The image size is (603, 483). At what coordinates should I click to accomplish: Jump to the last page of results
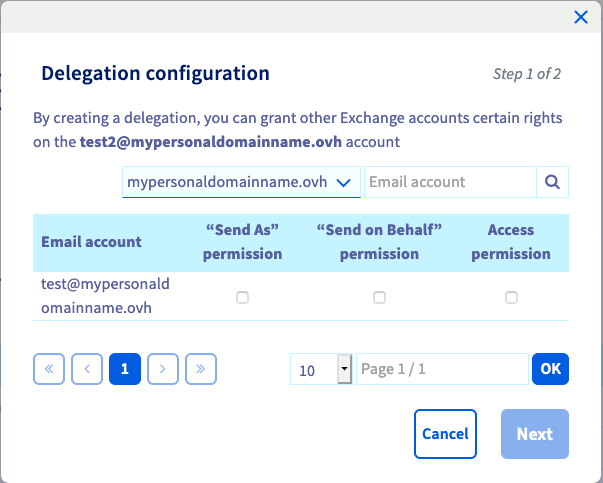201,369
